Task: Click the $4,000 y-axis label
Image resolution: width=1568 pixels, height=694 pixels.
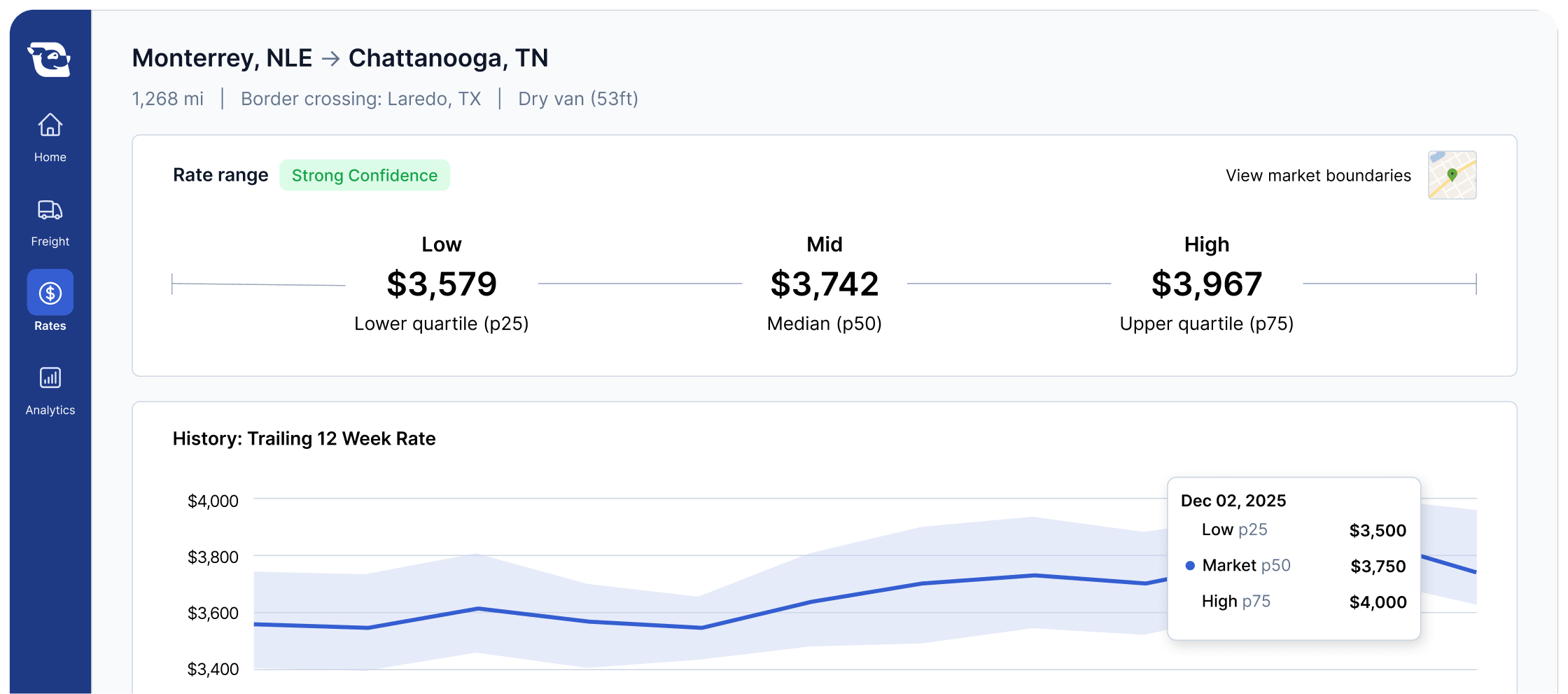Action: pos(213,501)
